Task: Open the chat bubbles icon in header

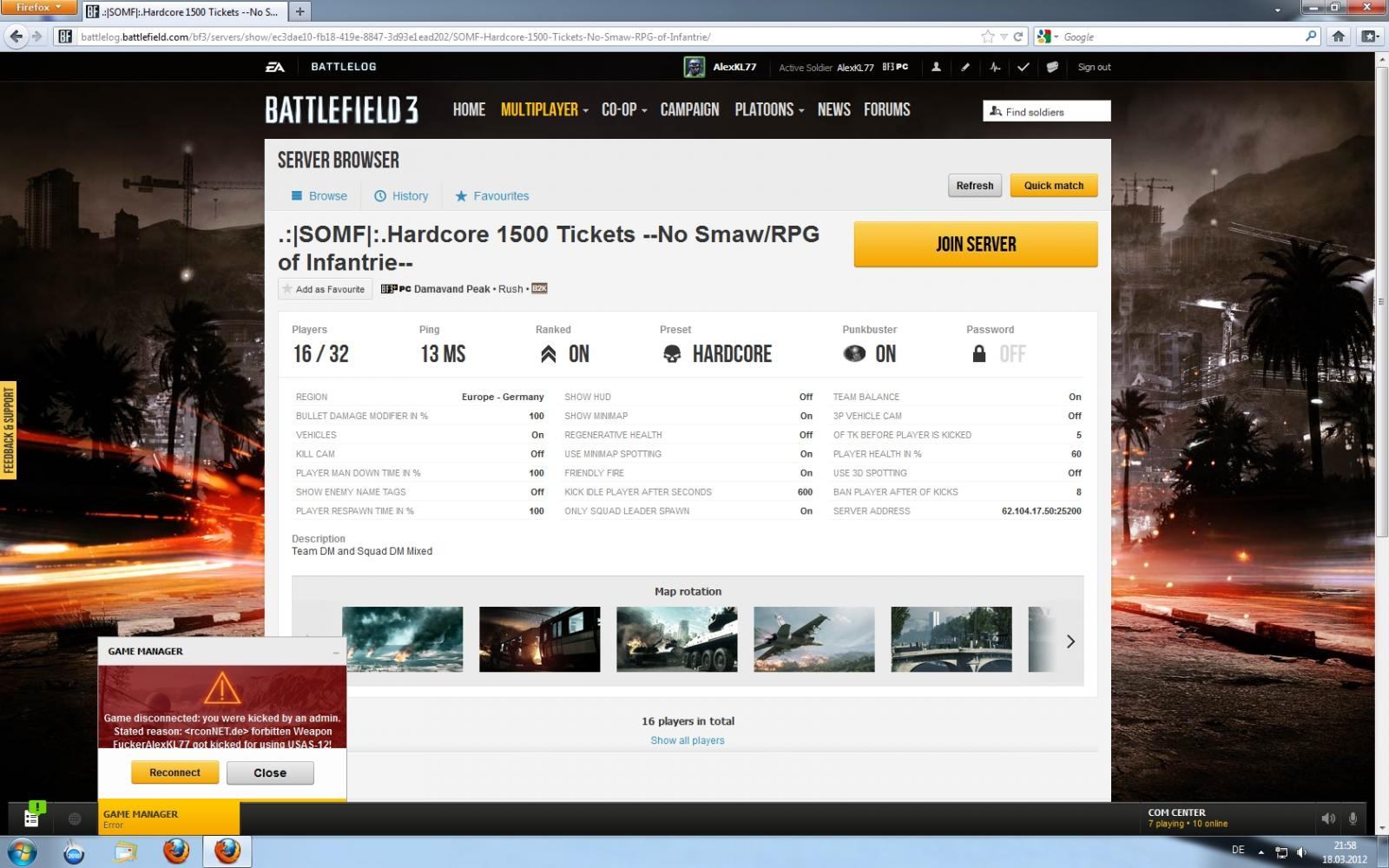Action: click(x=1052, y=67)
